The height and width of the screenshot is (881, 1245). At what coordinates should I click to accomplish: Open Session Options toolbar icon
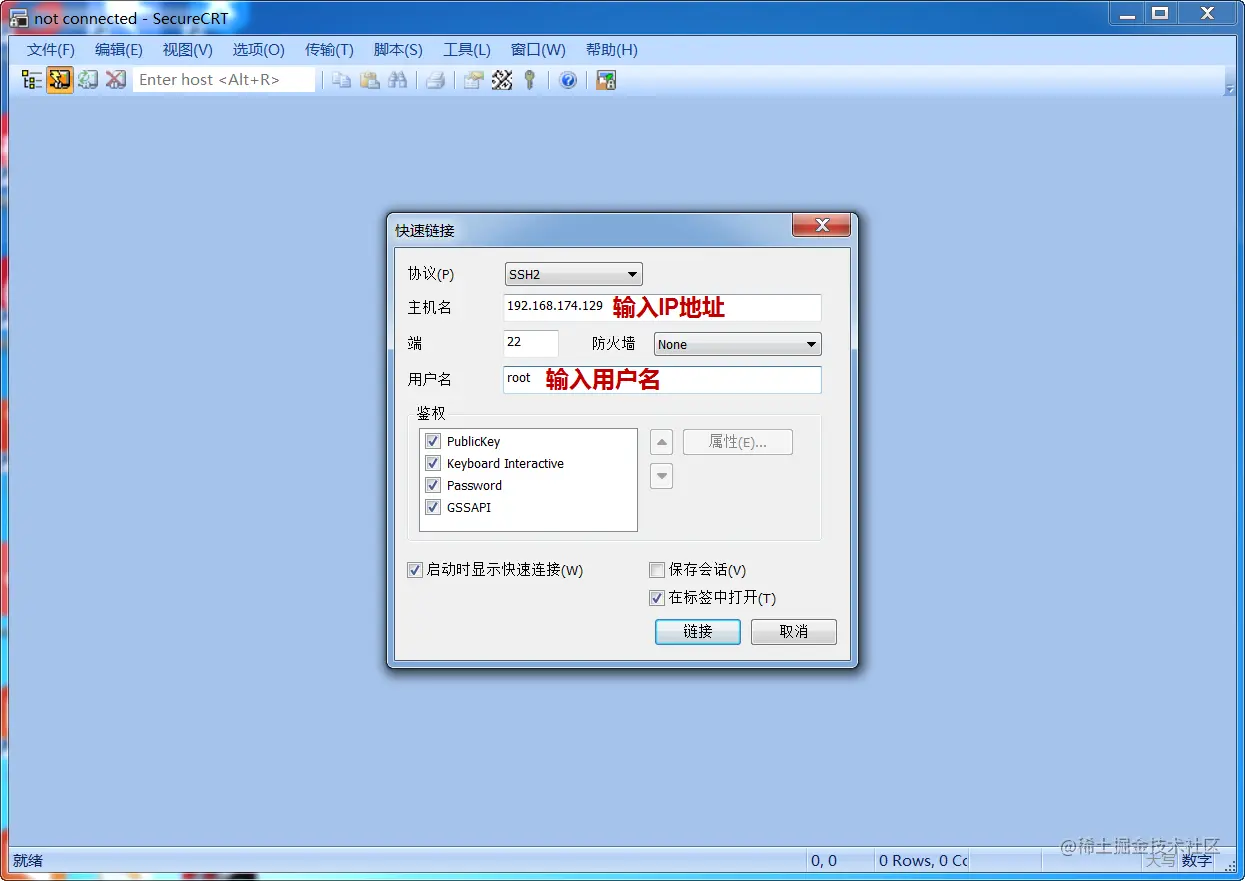(474, 80)
